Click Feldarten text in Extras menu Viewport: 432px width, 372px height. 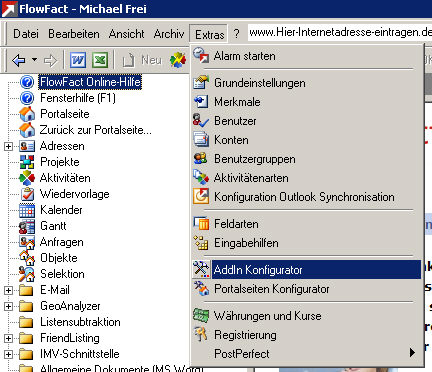click(236, 223)
